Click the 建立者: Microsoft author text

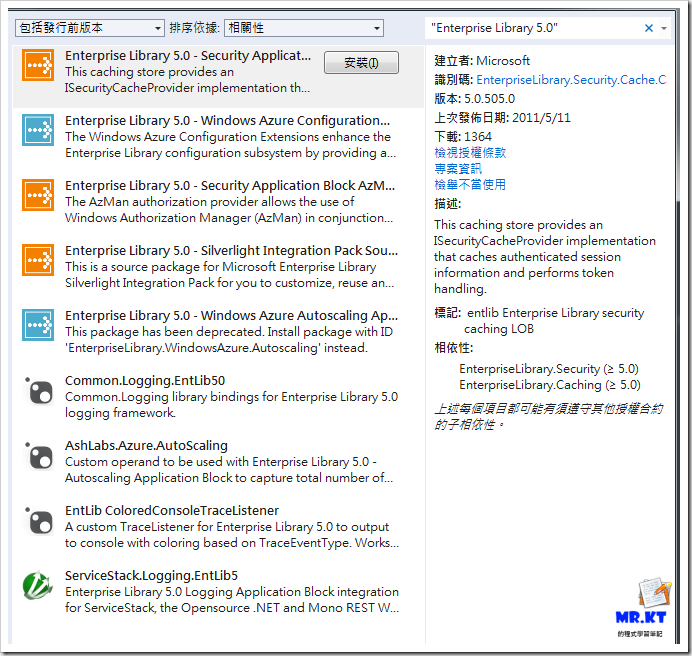482,60
